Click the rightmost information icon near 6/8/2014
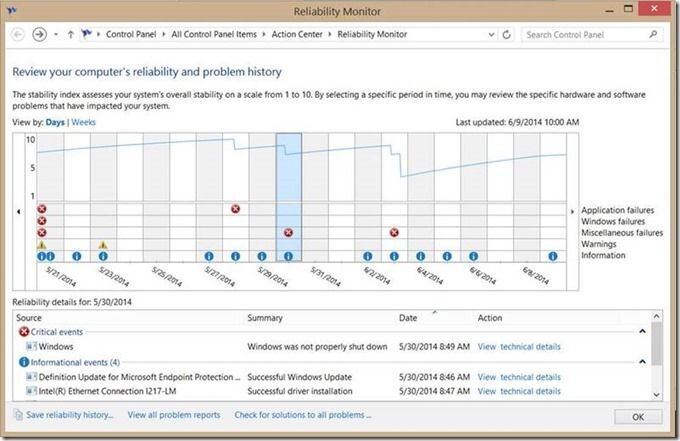 (553, 256)
